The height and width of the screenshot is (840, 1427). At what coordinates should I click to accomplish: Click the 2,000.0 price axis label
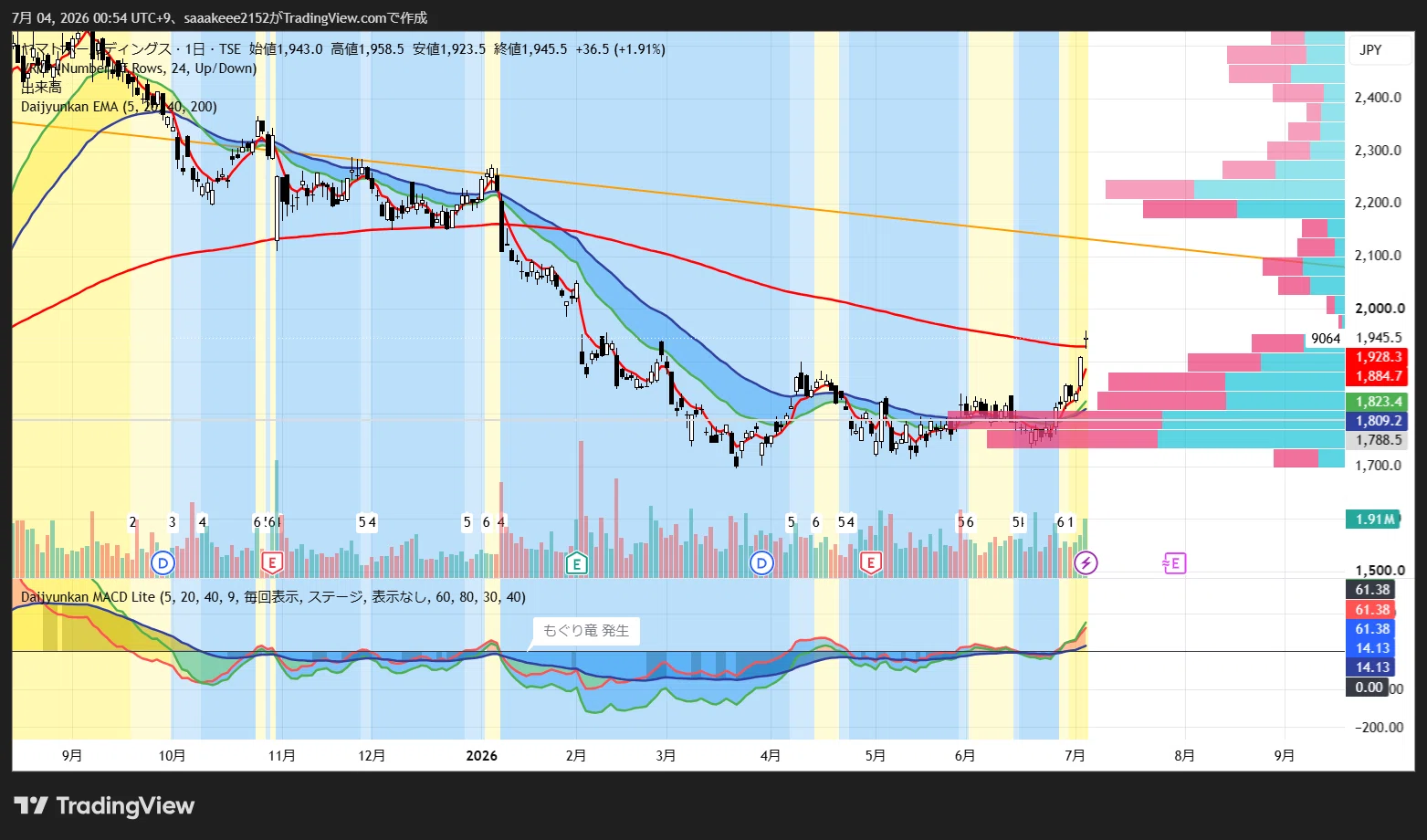pyautogui.click(x=1379, y=309)
